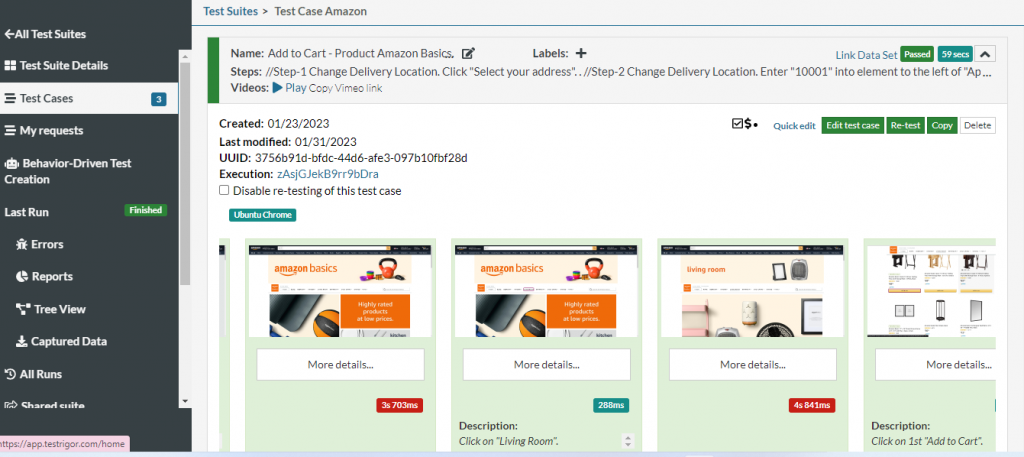The width and height of the screenshot is (1024, 457).
Task: Click the checkmark icon beside dollar sign
Action: click(x=737, y=124)
